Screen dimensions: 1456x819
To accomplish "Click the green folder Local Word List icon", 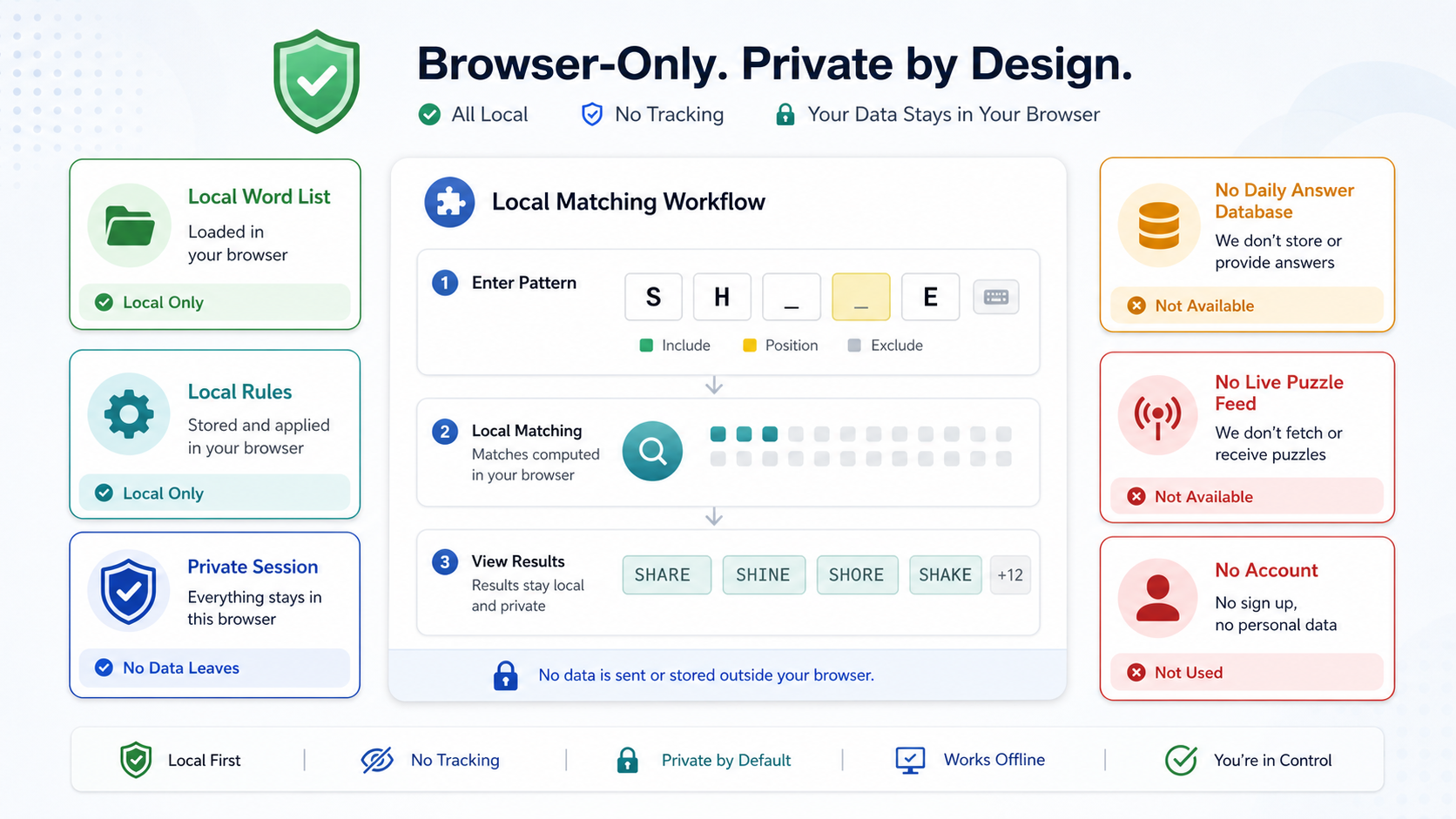I will [x=130, y=225].
